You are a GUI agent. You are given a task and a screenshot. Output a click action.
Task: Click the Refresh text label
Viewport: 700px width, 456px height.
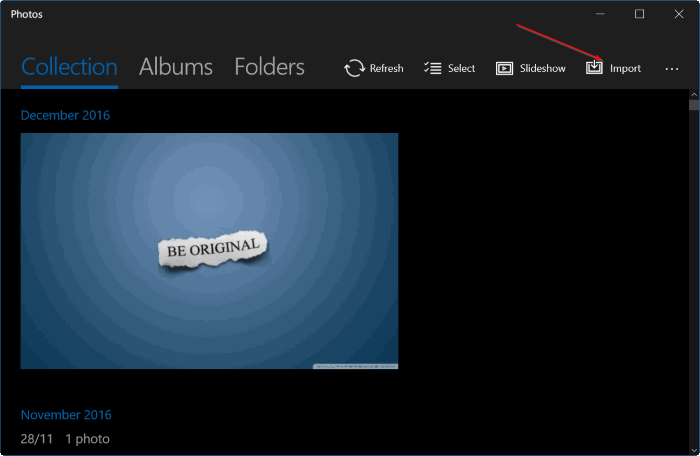(386, 69)
